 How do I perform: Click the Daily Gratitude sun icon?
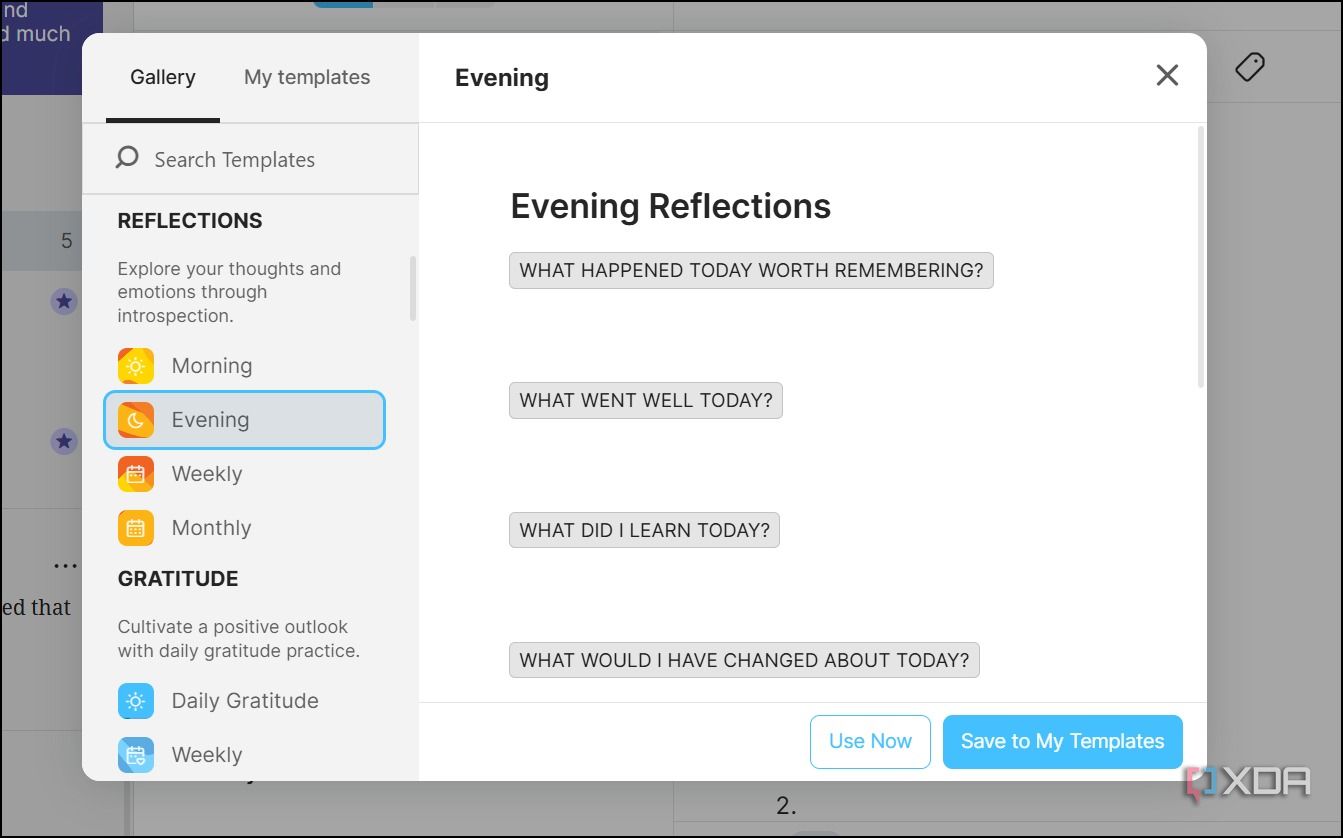click(x=136, y=701)
